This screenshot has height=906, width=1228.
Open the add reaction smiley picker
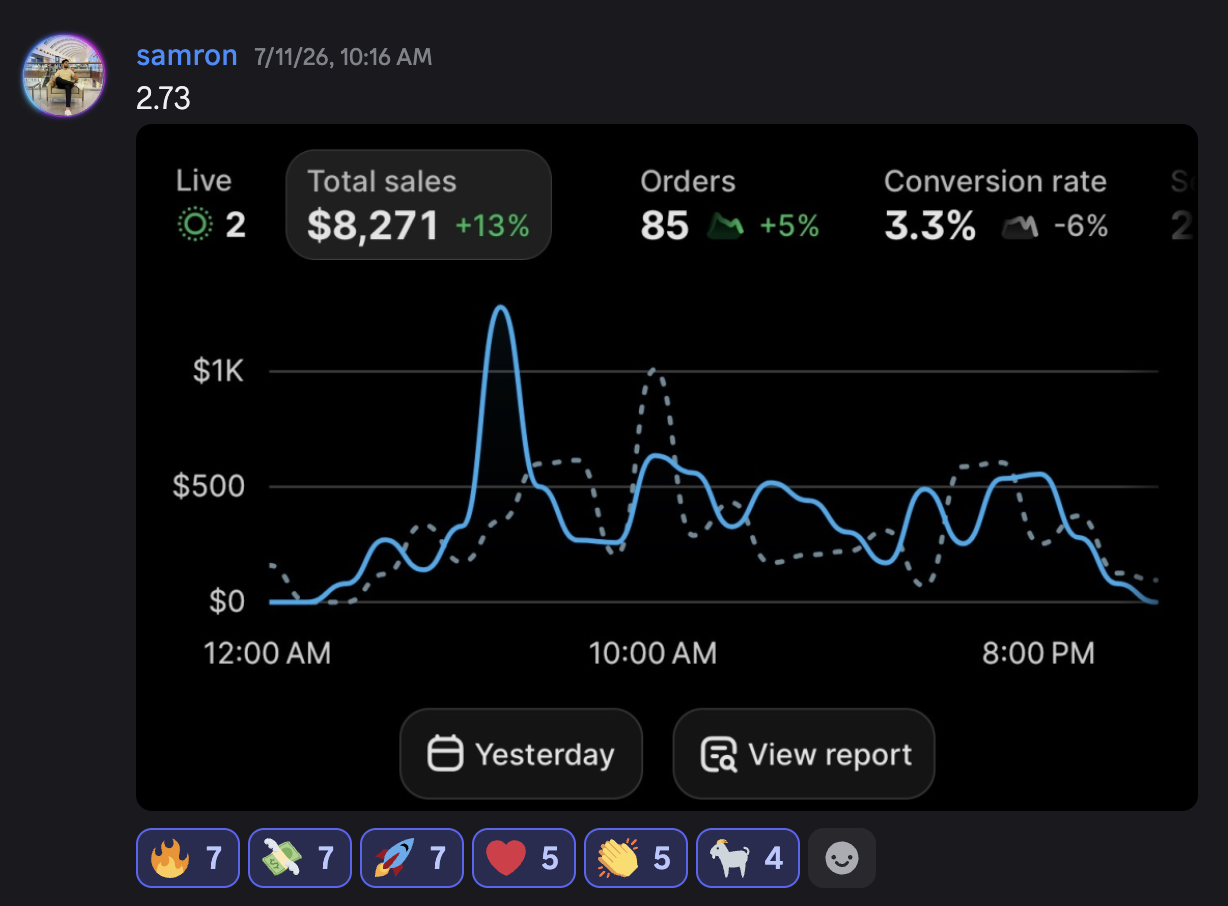tap(842, 858)
